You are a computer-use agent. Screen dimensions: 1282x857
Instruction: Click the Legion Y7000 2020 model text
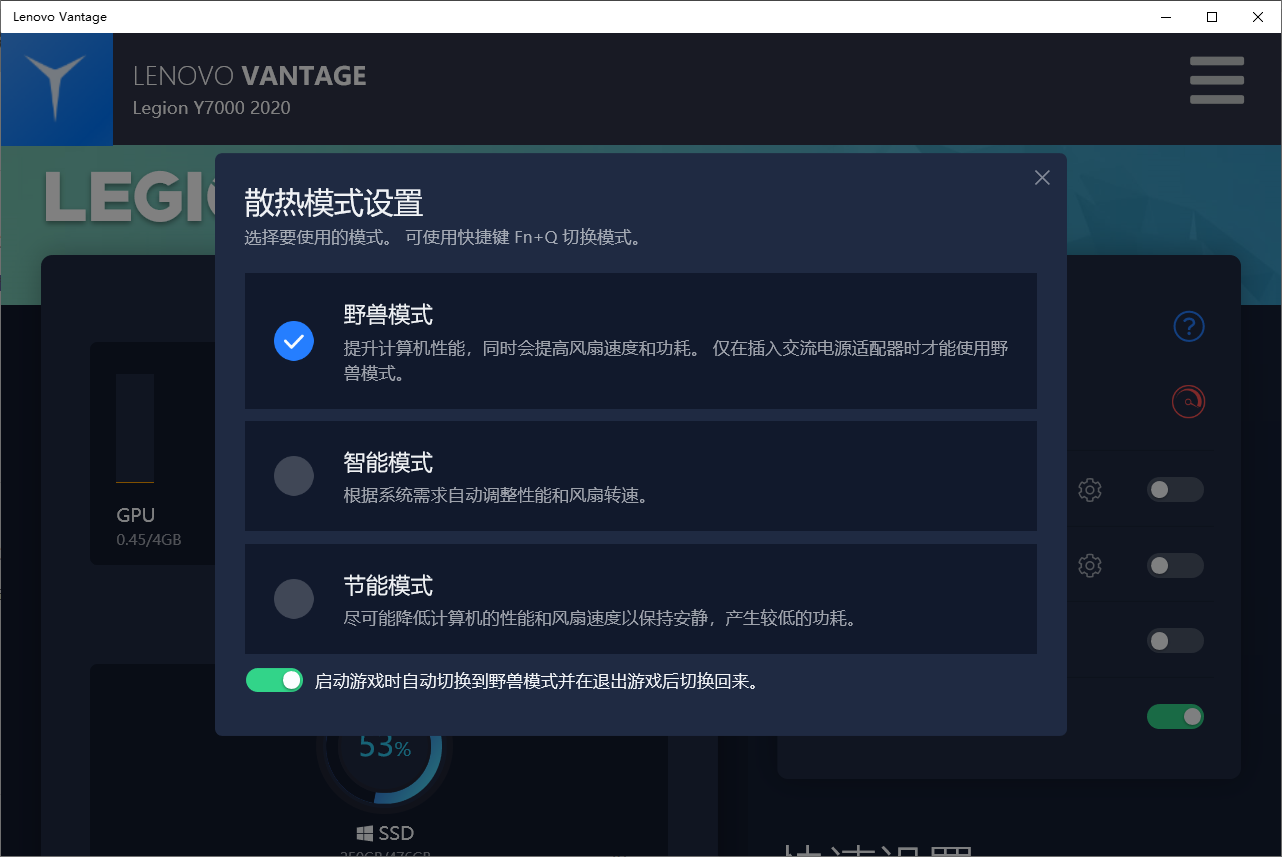(212, 108)
